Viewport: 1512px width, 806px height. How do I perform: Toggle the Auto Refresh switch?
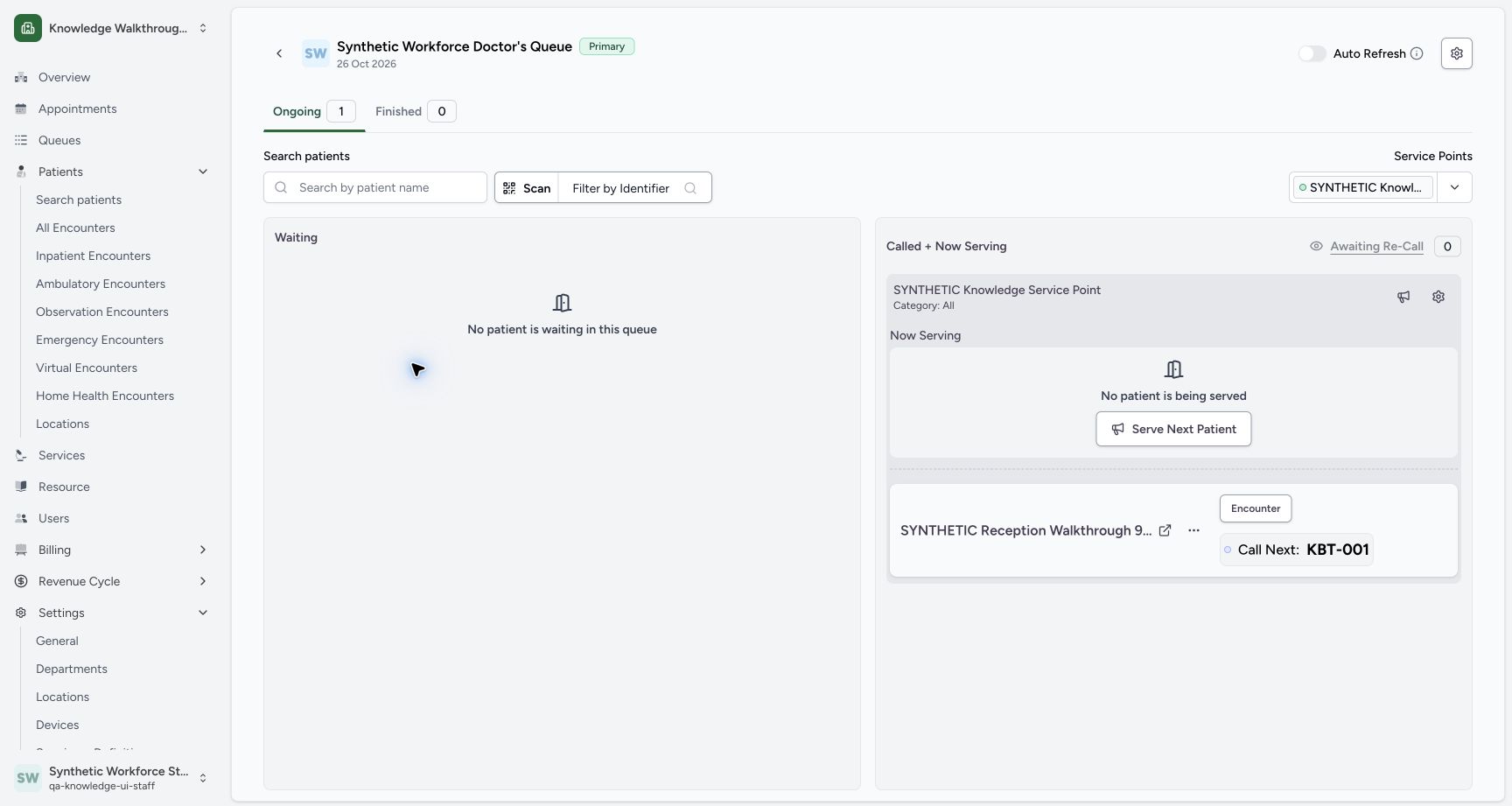pyautogui.click(x=1312, y=53)
